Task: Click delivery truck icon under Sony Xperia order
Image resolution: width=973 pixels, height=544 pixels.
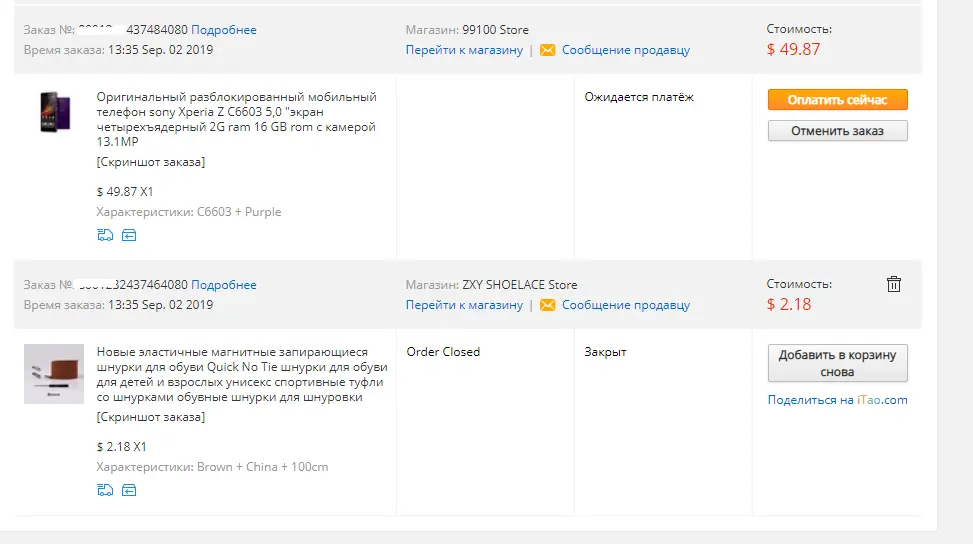Action: click(105, 235)
